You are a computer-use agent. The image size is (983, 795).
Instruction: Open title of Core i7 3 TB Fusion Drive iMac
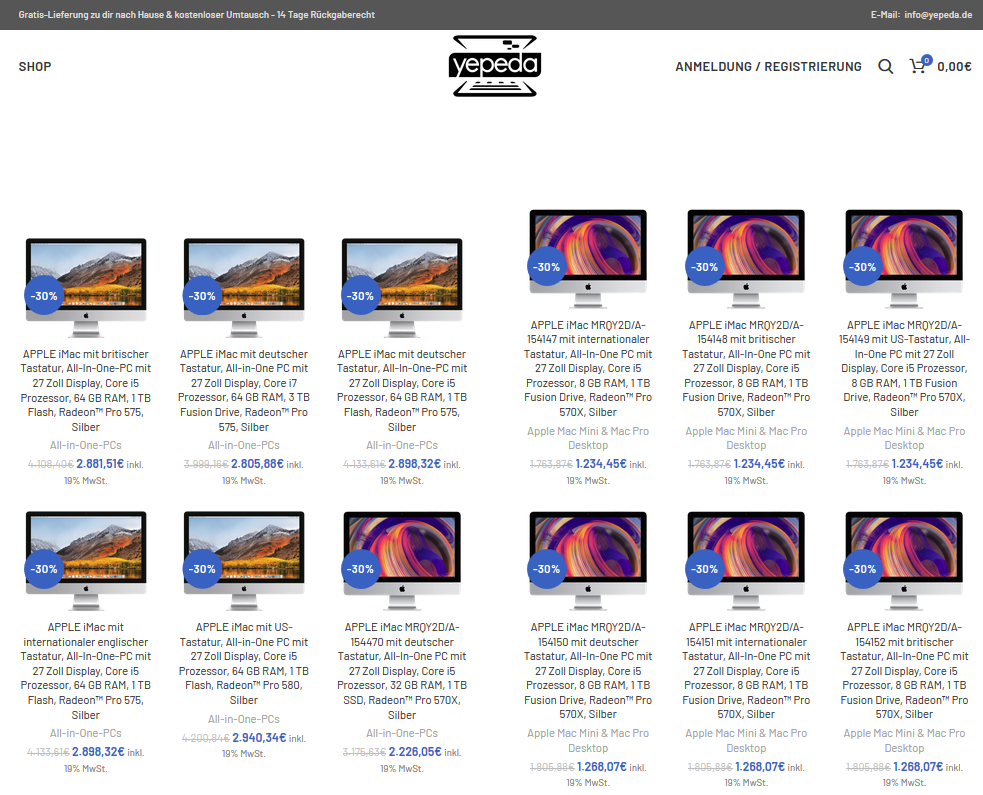click(244, 391)
